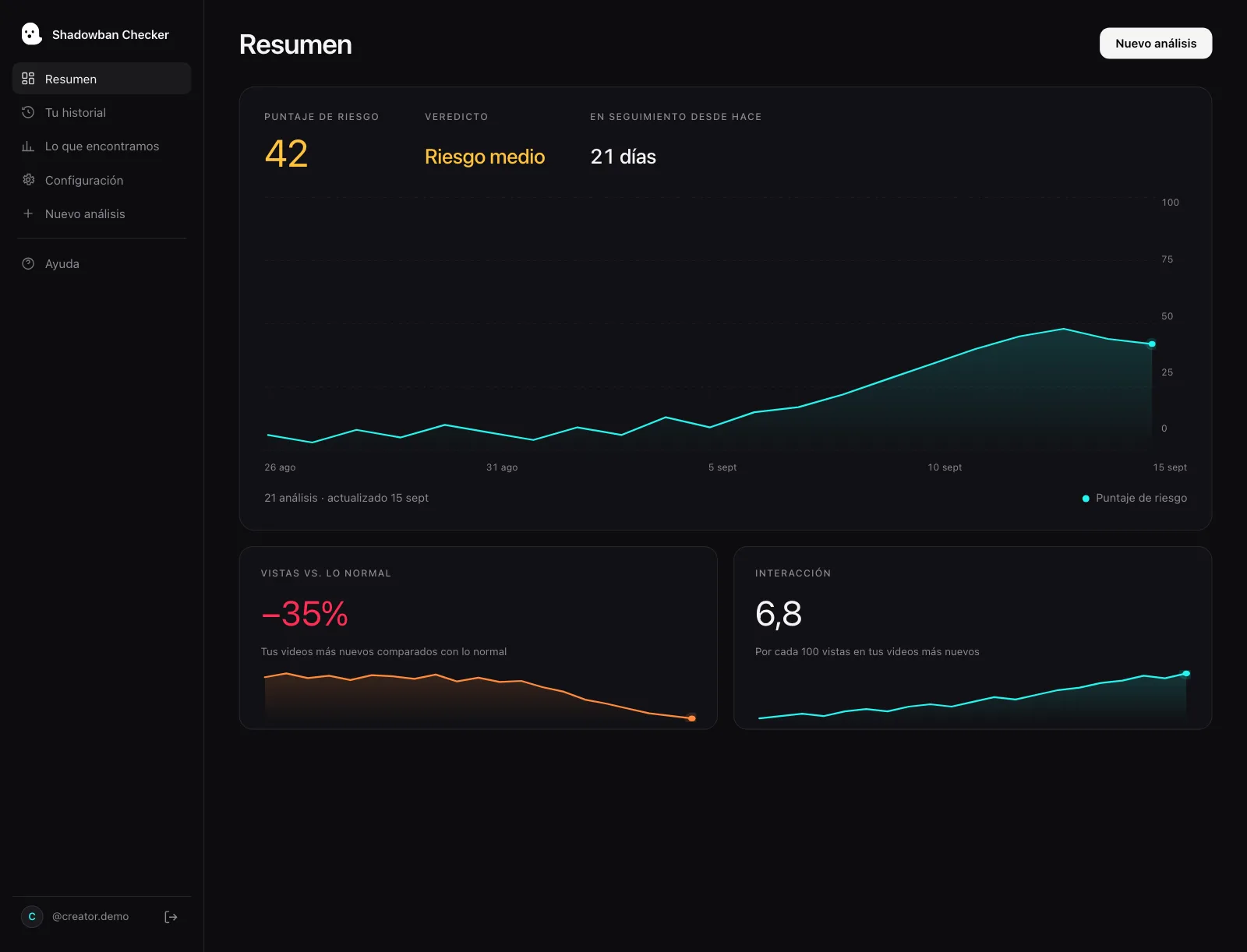Click the logout icon next to @creator.demo

(x=171, y=917)
